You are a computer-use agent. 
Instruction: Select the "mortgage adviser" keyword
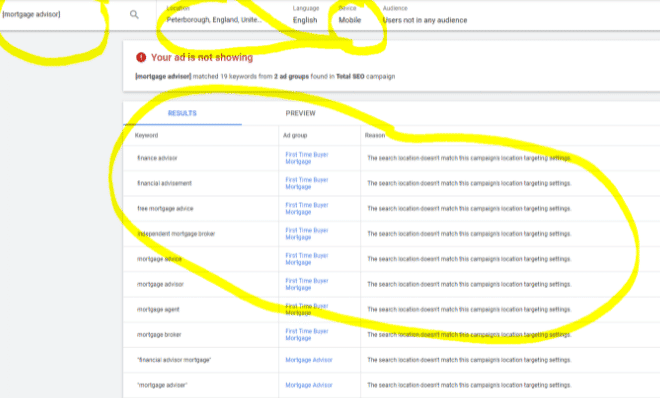162,385
